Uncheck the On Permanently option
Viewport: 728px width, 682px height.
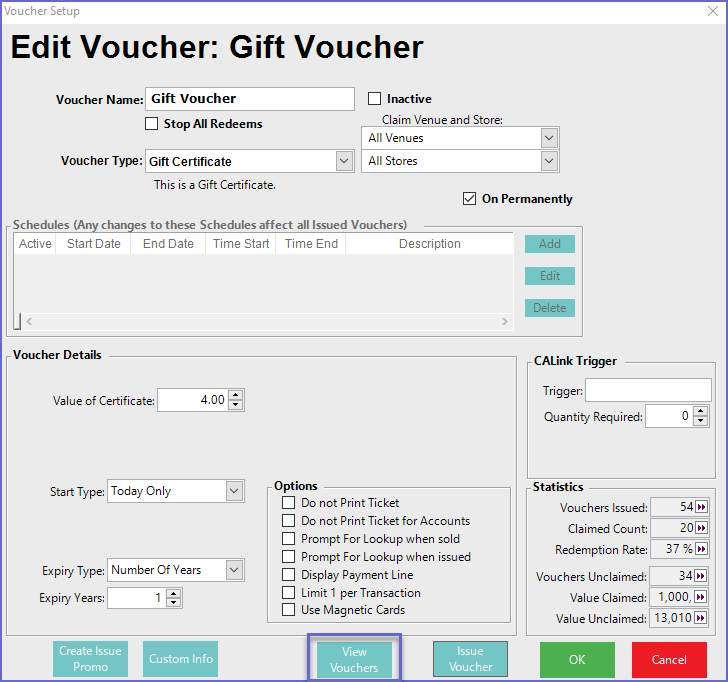[x=470, y=199]
